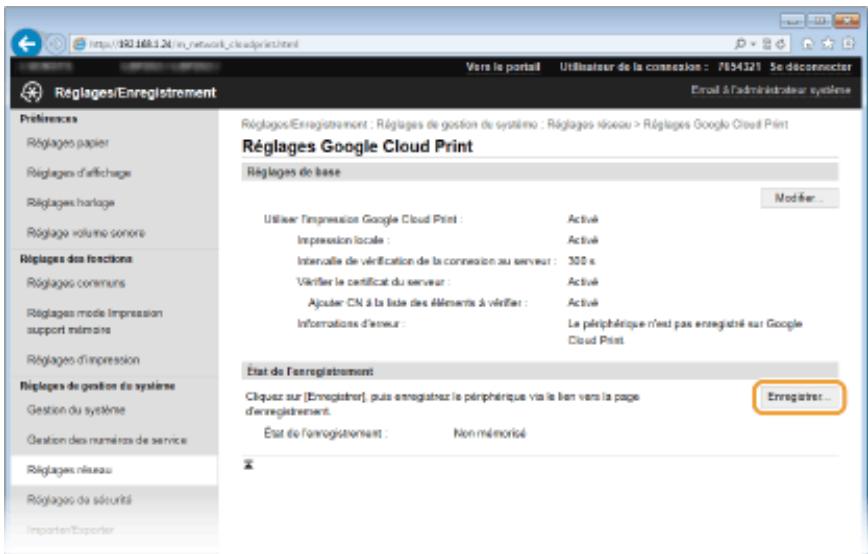Open Réglages mode Impression support mémoire
This screenshot has height=554, width=868.
pos(95,321)
